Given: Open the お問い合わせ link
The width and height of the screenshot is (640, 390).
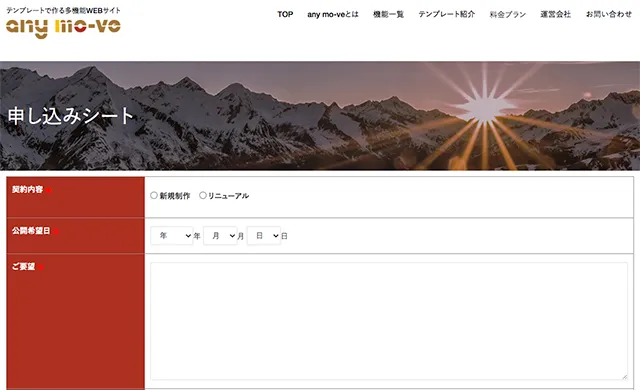Looking at the screenshot, I should (x=609, y=14).
